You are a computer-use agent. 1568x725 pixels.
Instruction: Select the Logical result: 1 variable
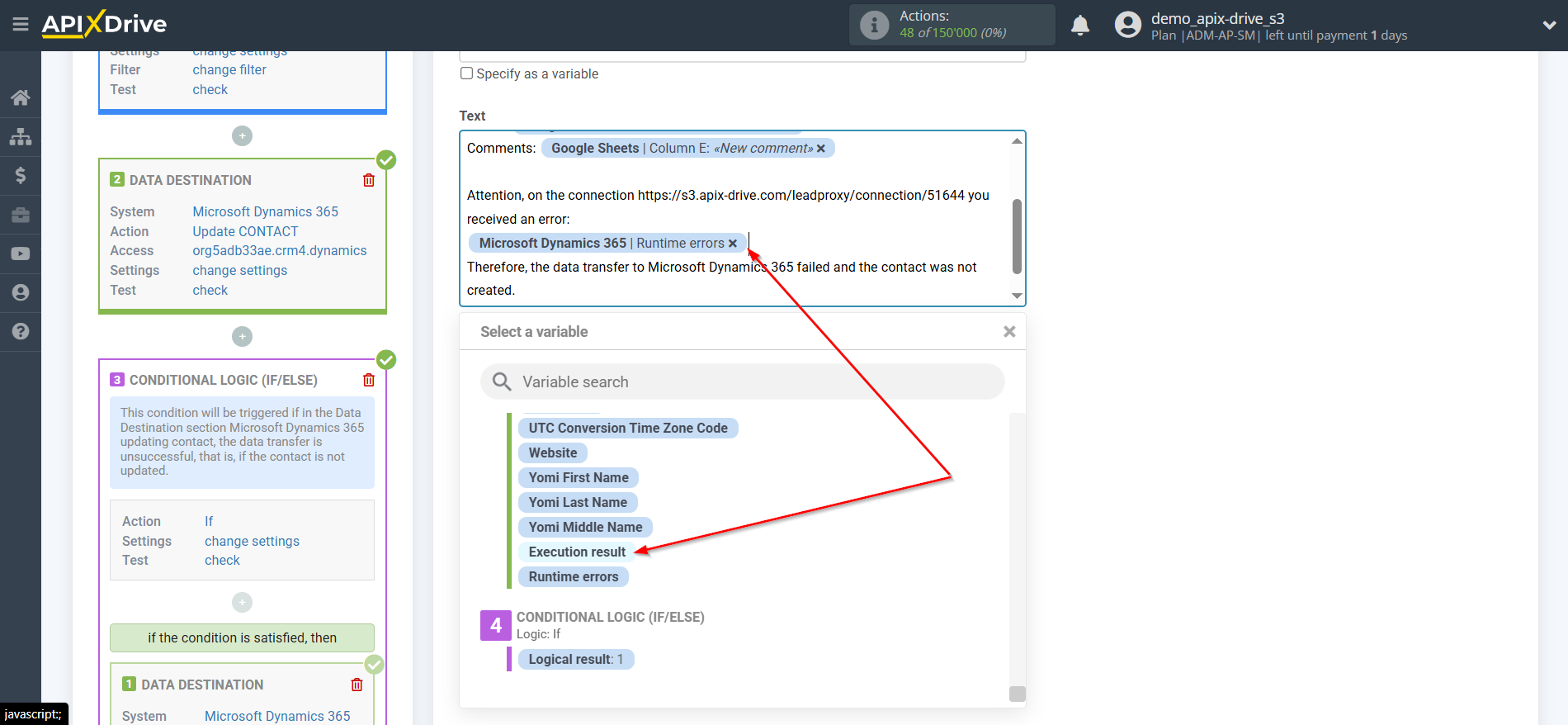tap(576, 659)
